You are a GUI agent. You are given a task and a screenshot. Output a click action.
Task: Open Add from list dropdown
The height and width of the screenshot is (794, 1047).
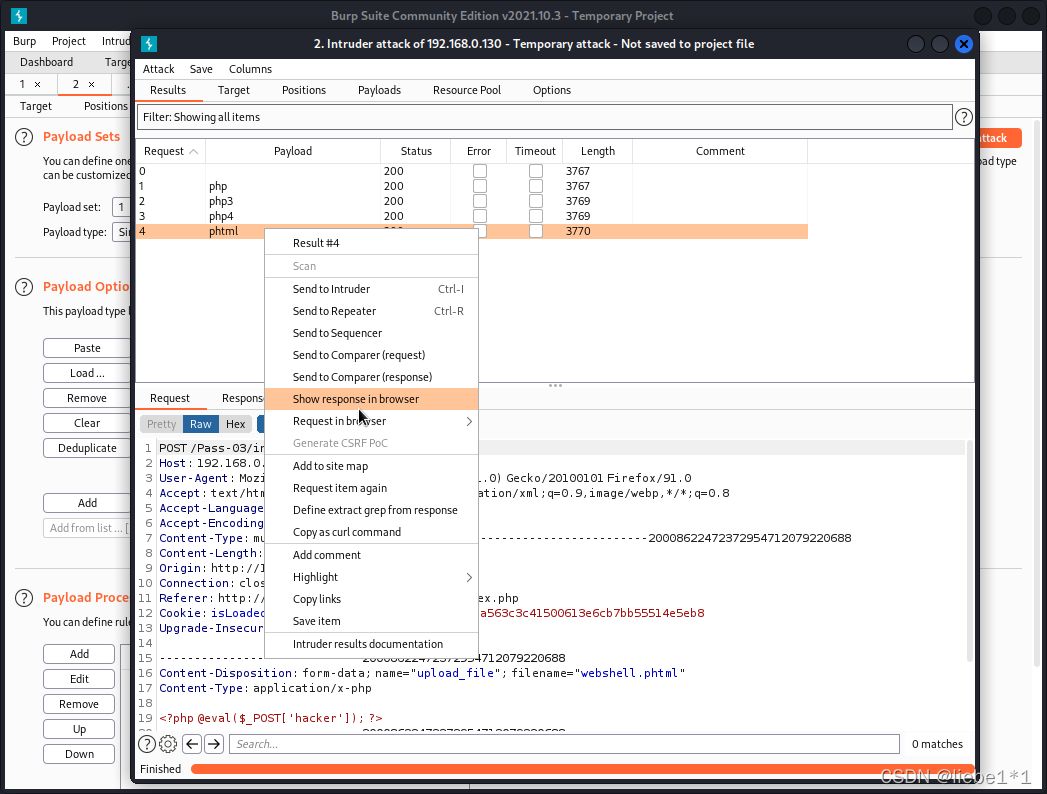pos(86,528)
